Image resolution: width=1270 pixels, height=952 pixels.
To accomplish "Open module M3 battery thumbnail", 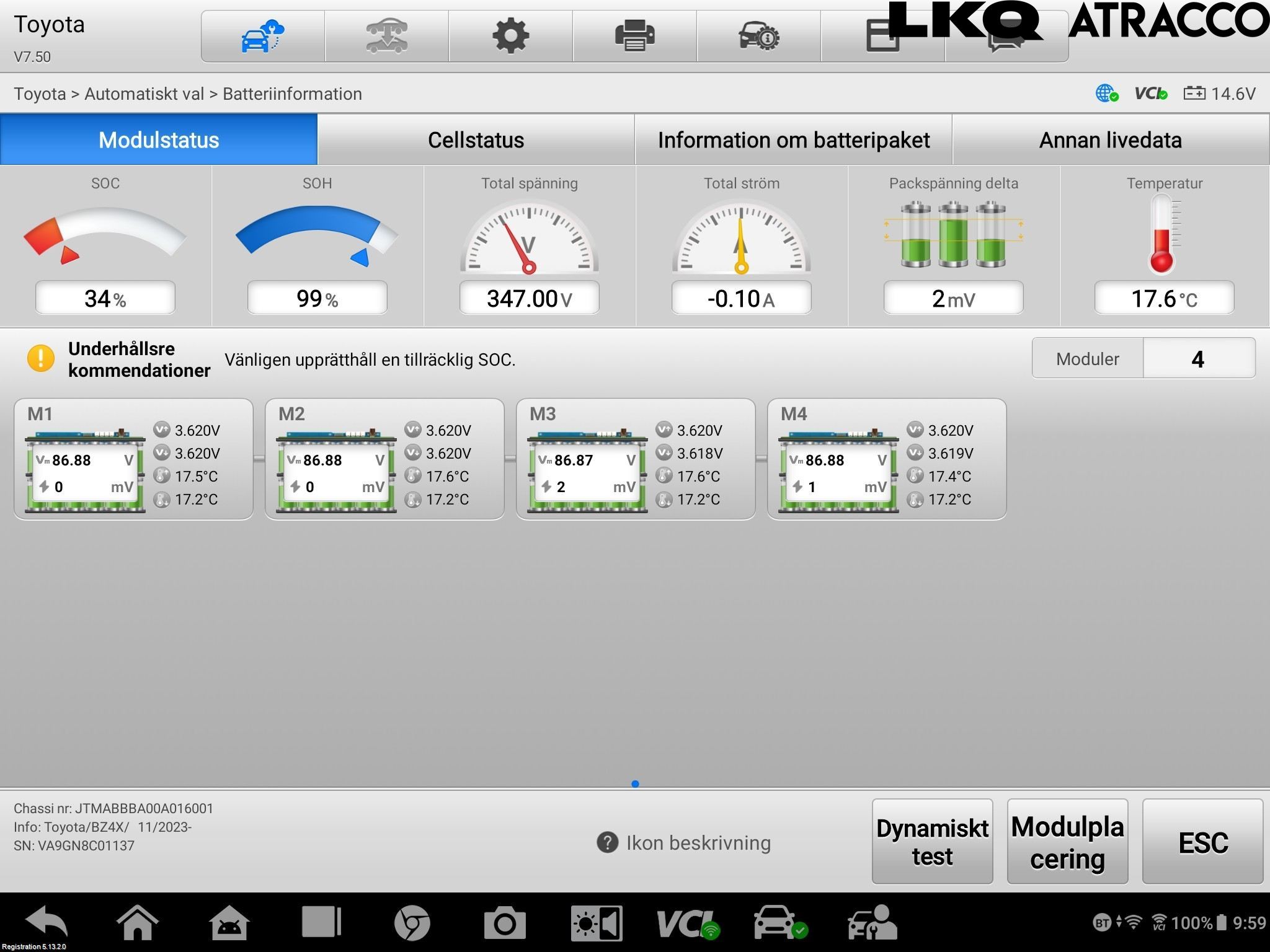I will pyautogui.click(x=587, y=470).
